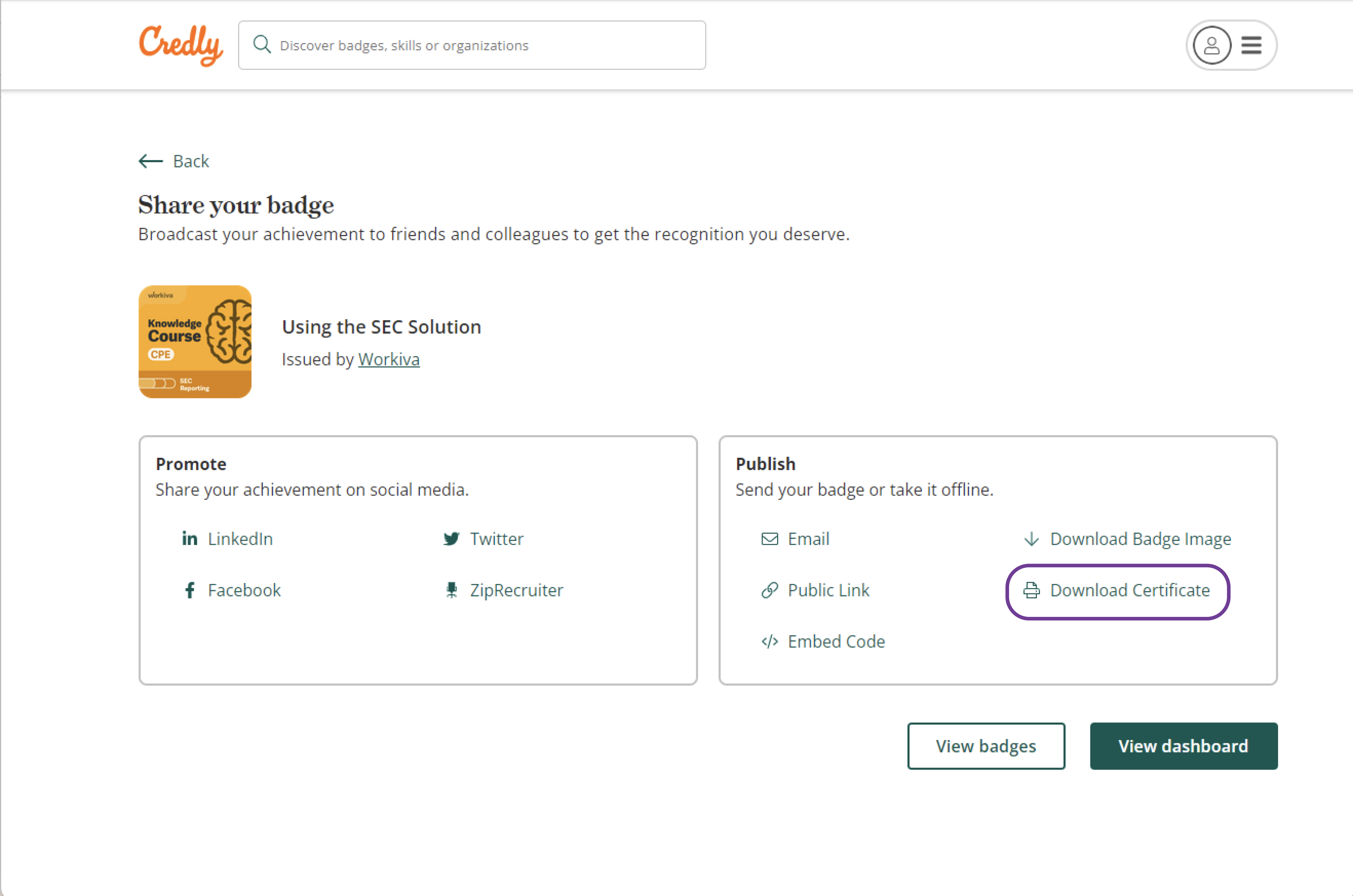Click the Email envelope icon

770,539
